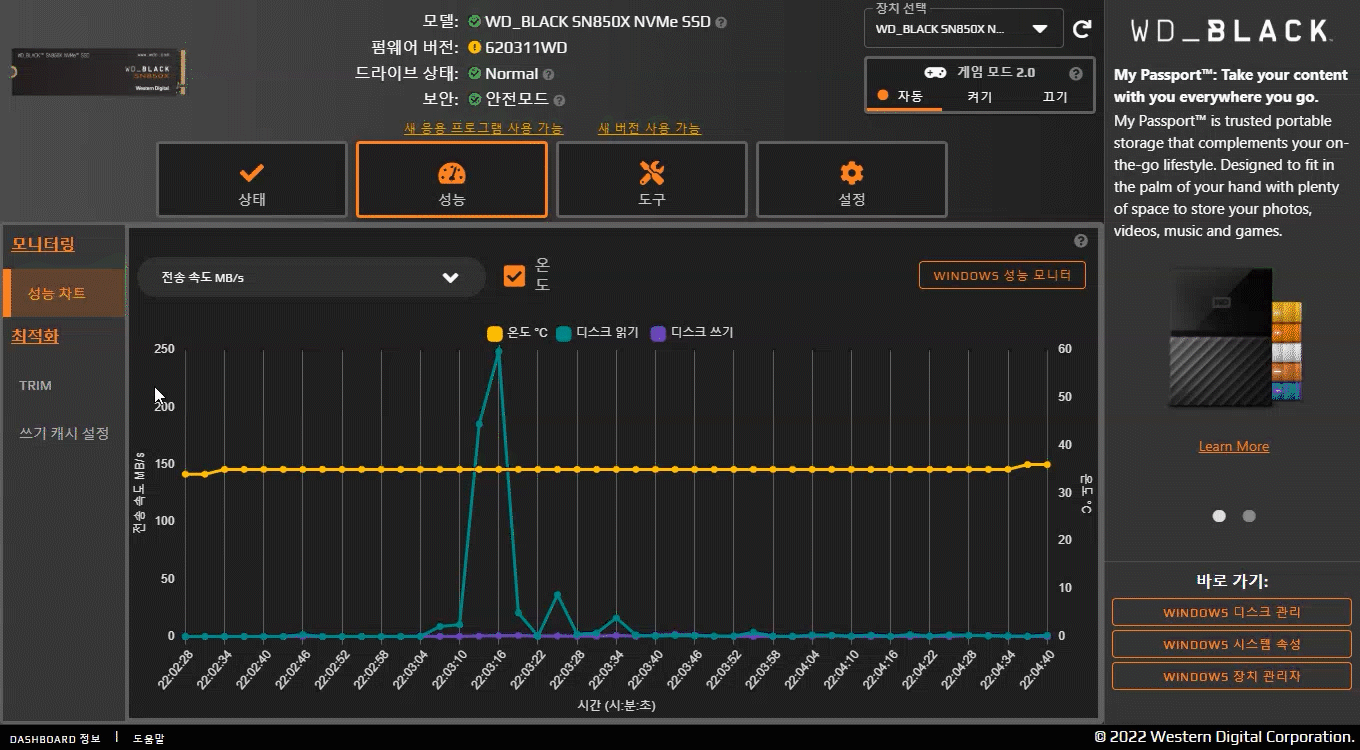1360x750 pixels.
Task: Click WINDOWS 디스크 관리 button
Action: click(x=1232, y=612)
